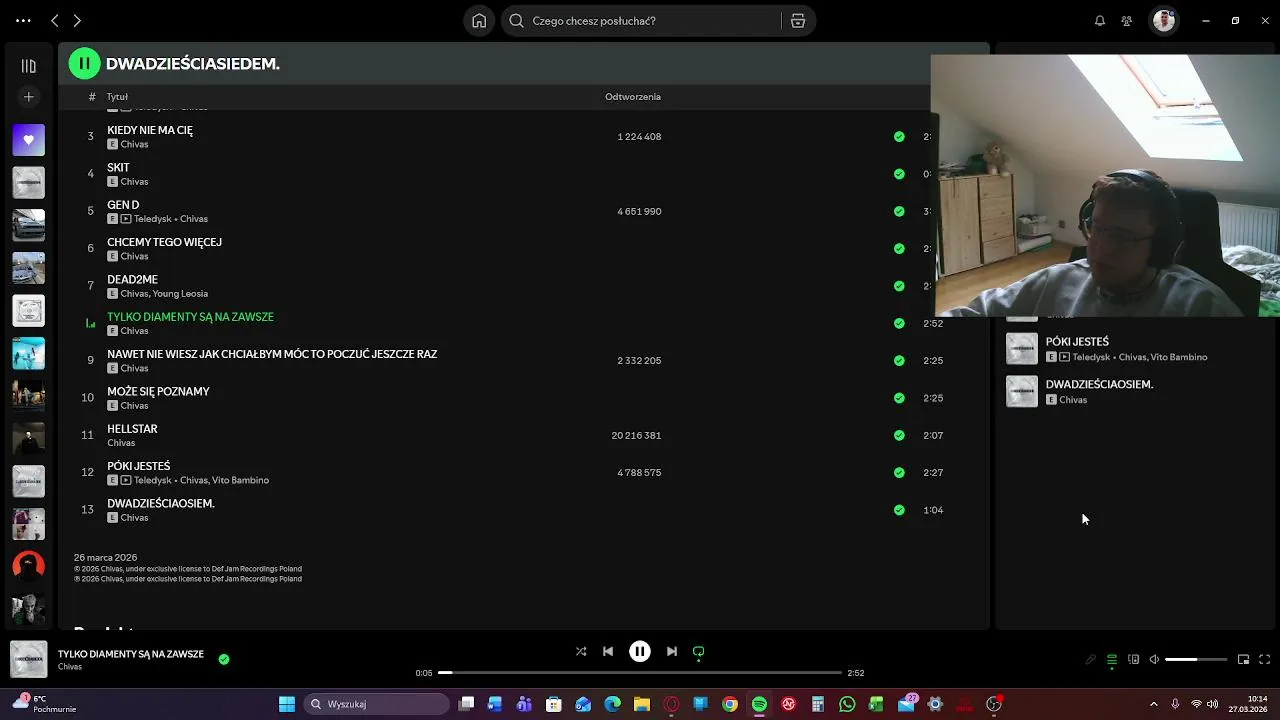Click the search field 'Czego chcesz posłuchać?'
The height and width of the screenshot is (720, 1280).
[x=641, y=20]
